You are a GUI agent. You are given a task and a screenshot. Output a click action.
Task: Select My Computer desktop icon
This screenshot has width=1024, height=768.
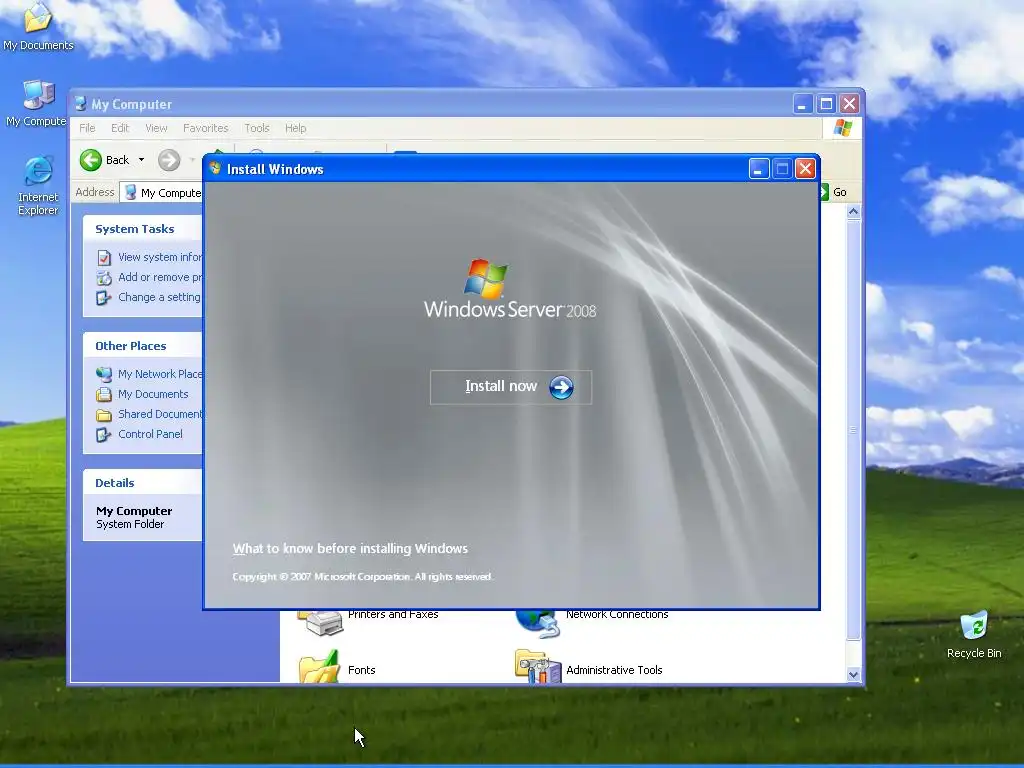tap(36, 103)
